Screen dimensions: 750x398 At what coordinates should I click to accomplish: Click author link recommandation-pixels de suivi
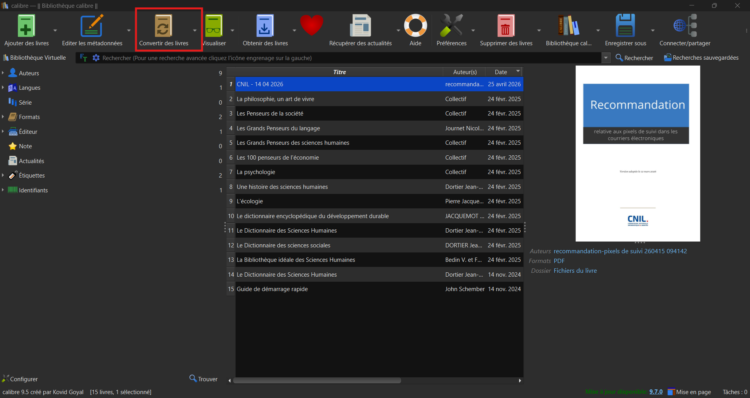point(620,251)
